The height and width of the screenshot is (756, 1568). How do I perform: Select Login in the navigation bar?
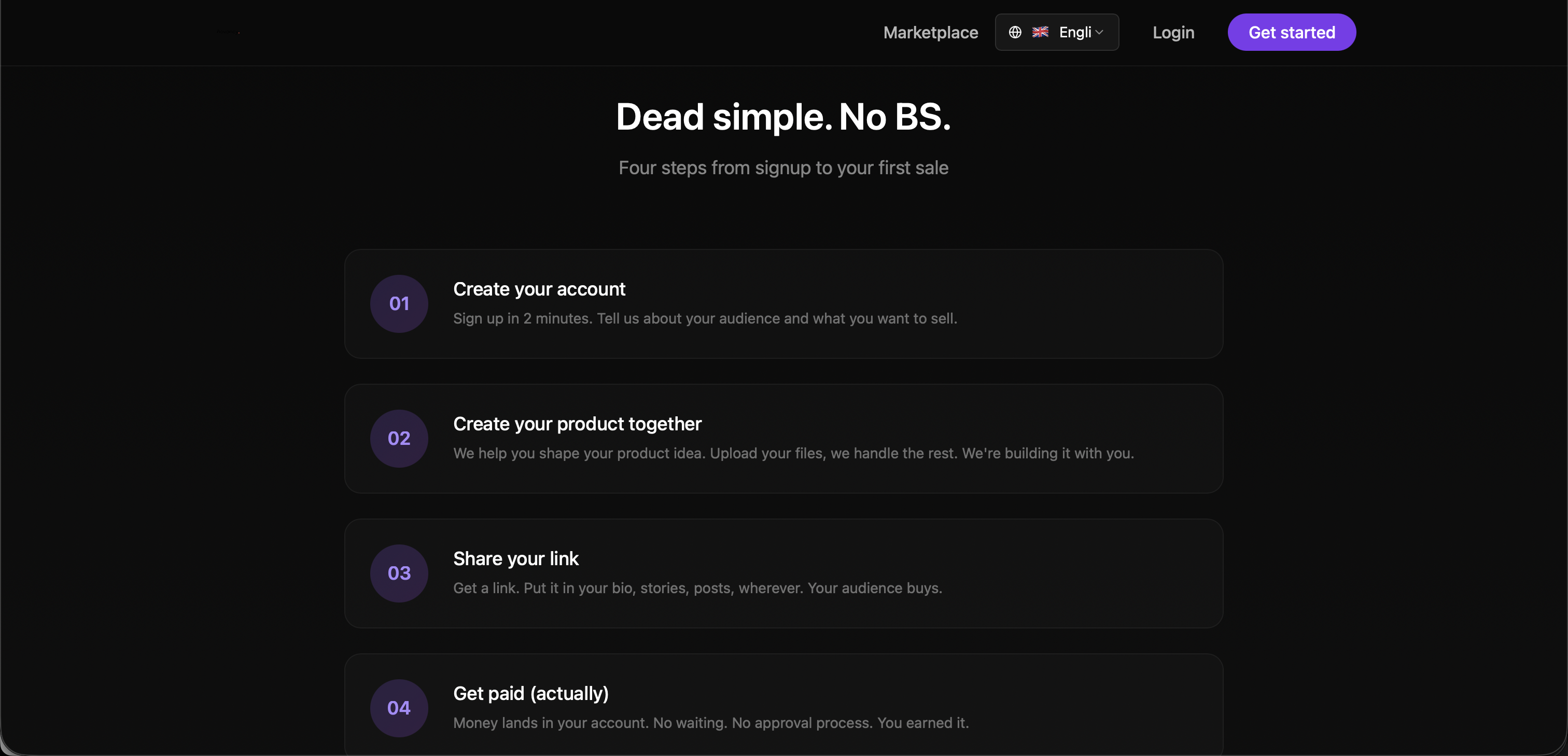[1172, 32]
